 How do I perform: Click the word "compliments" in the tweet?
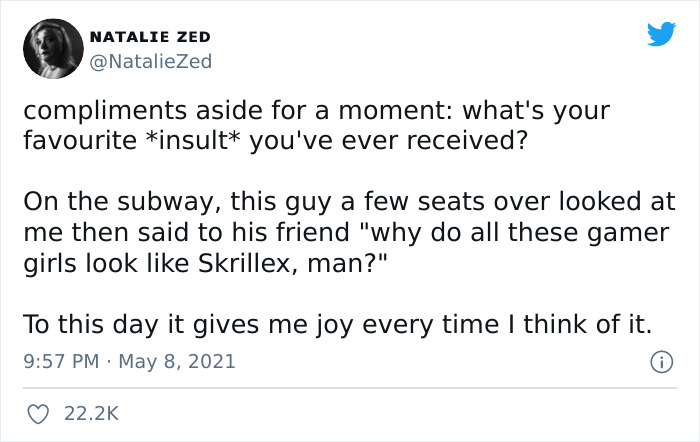pos(95,109)
